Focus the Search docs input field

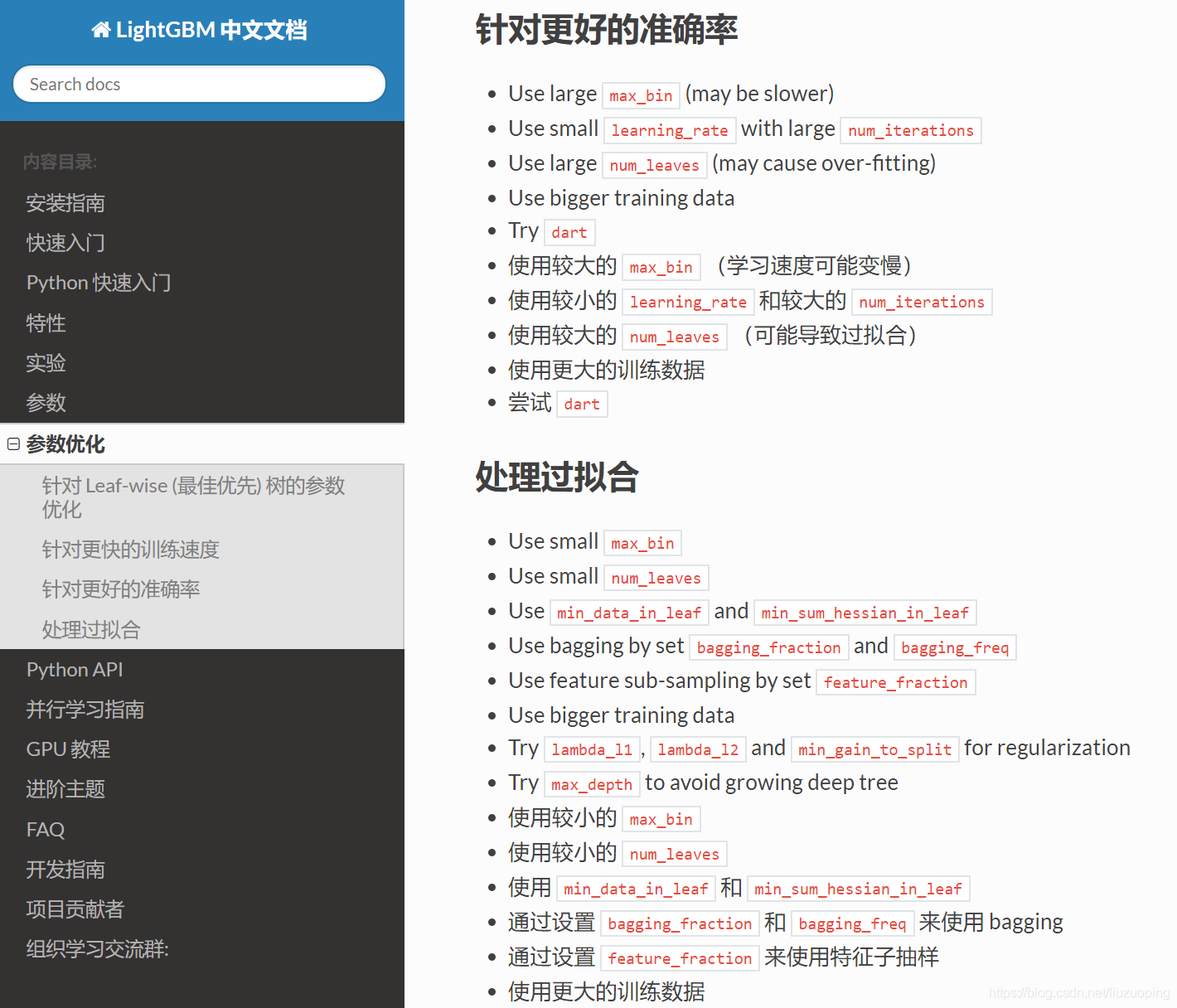click(x=200, y=84)
